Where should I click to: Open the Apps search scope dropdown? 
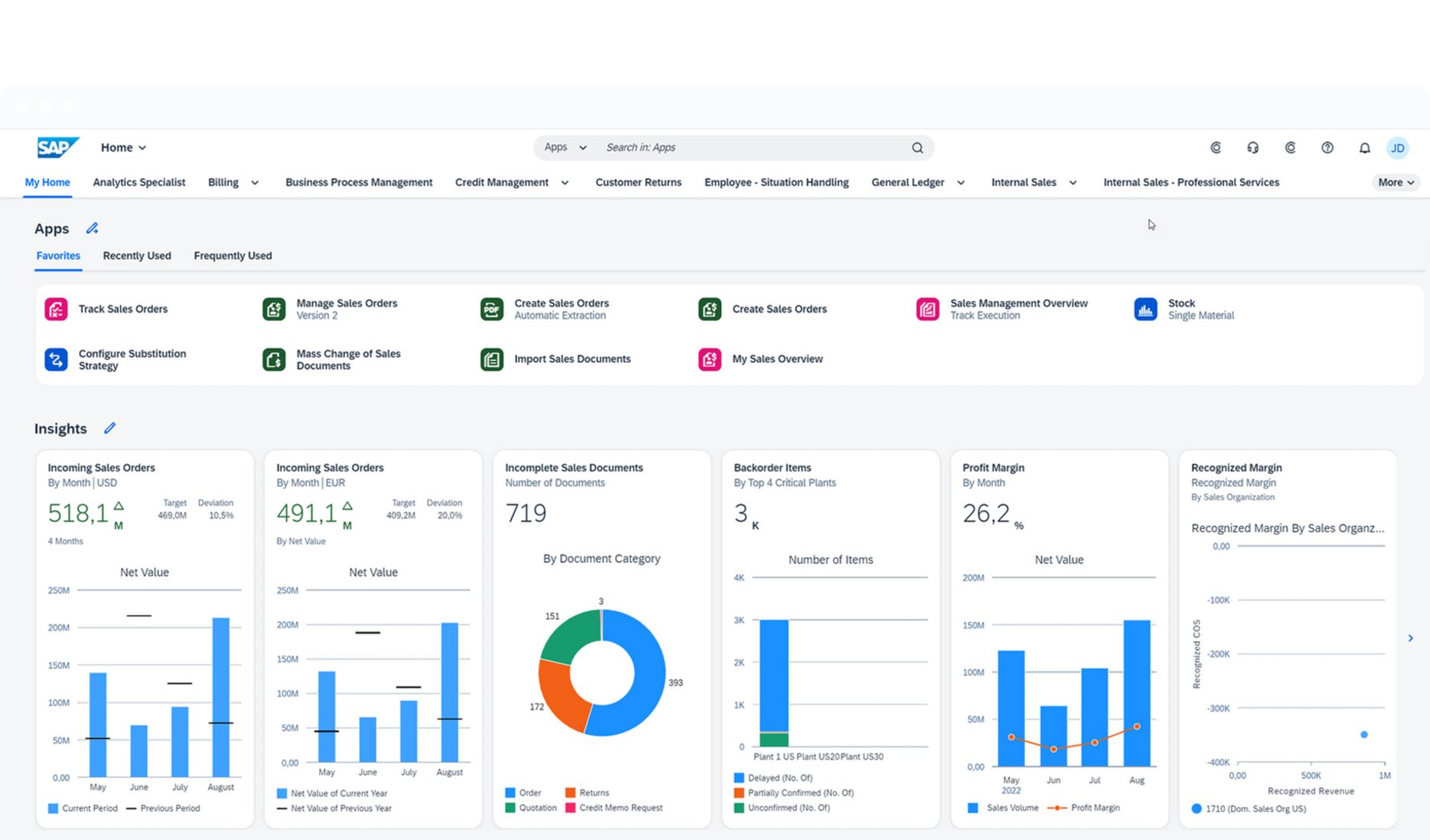tap(565, 147)
